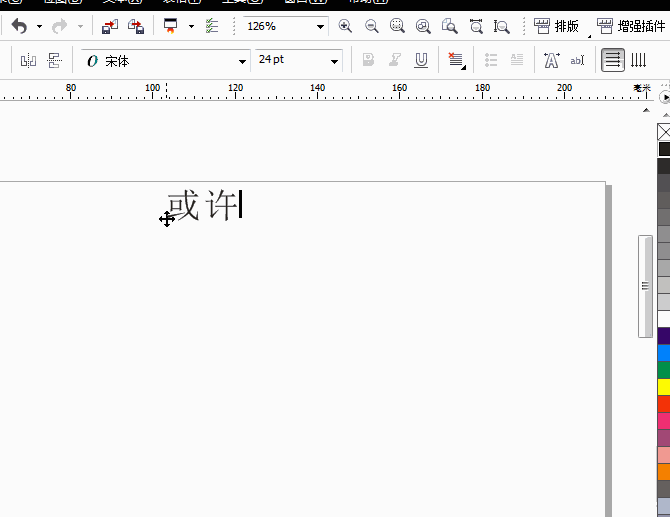
Task: Select the black color swatch
Action: tap(664, 149)
